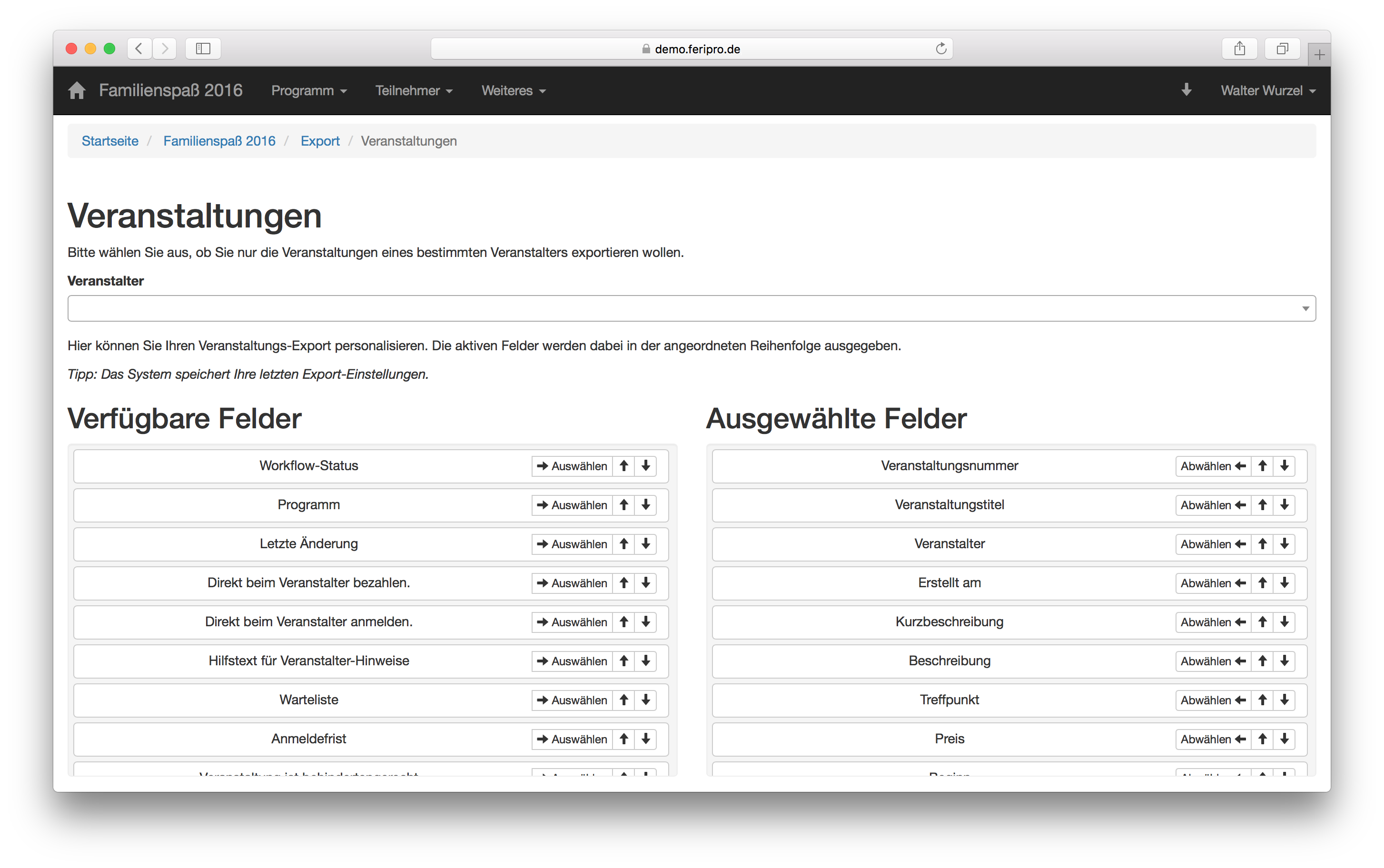Click the Safari address bar
1384x868 pixels.
(x=691, y=49)
